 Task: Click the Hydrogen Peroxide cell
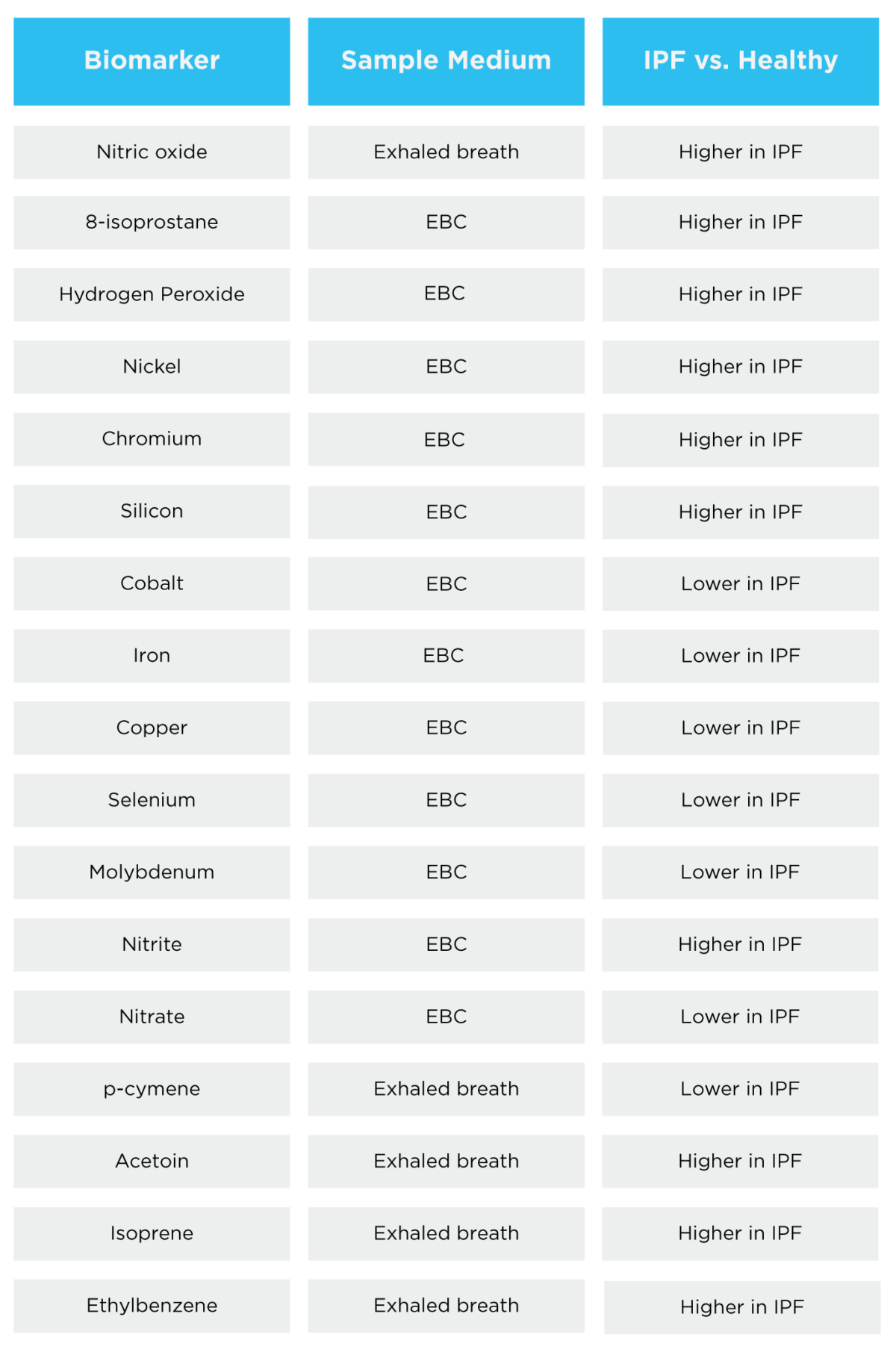152,294
